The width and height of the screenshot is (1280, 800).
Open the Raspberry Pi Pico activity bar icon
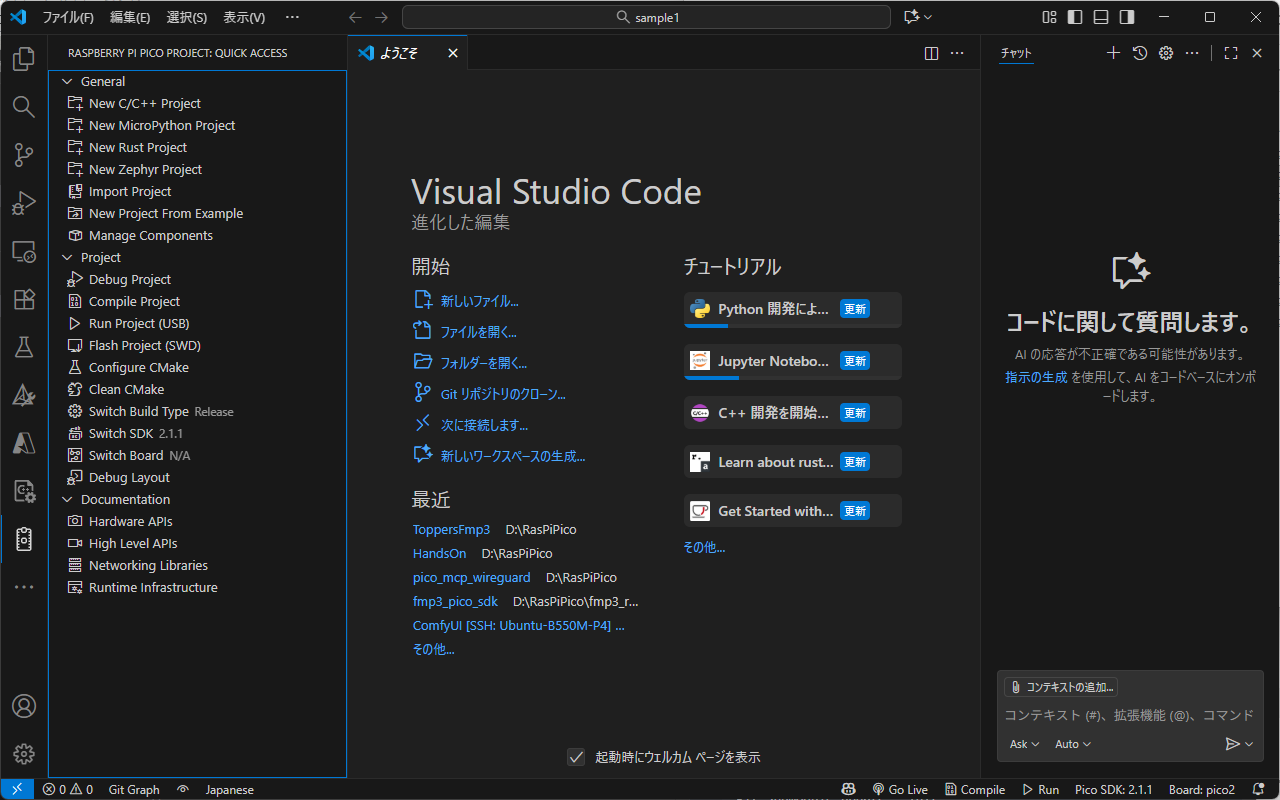click(x=24, y=539)
